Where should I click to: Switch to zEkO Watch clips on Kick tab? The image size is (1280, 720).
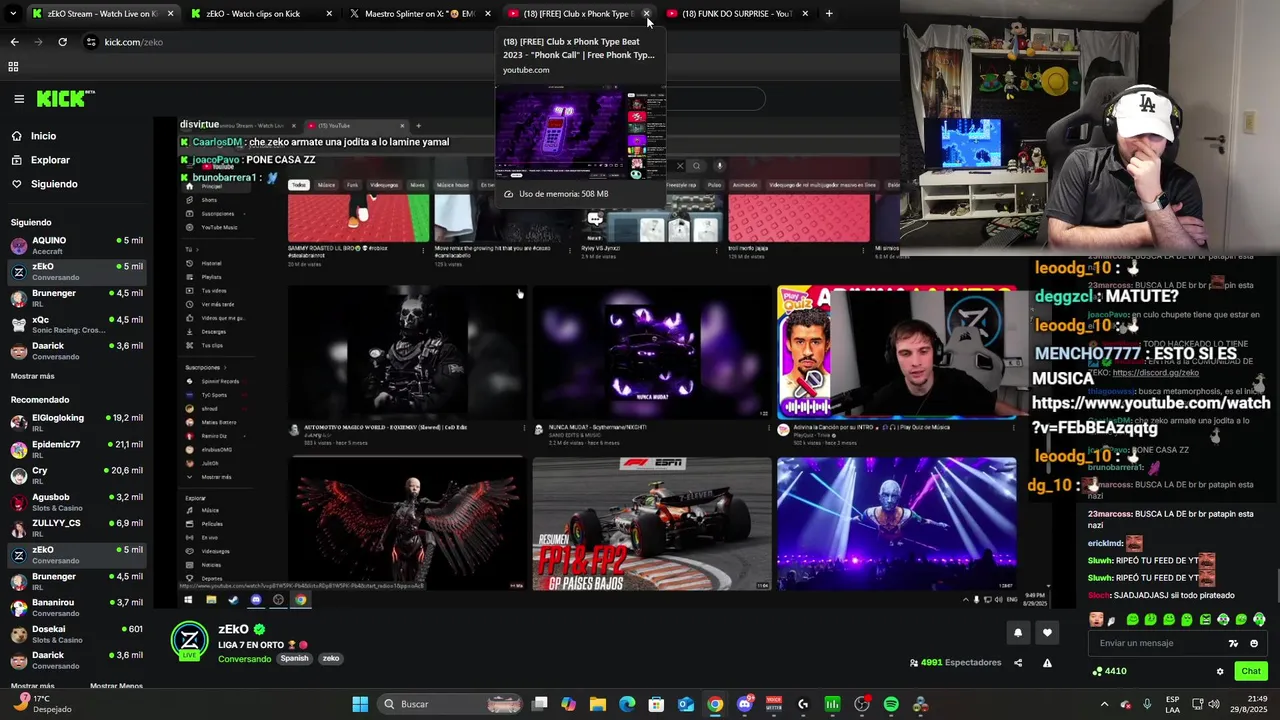(260, 13)
